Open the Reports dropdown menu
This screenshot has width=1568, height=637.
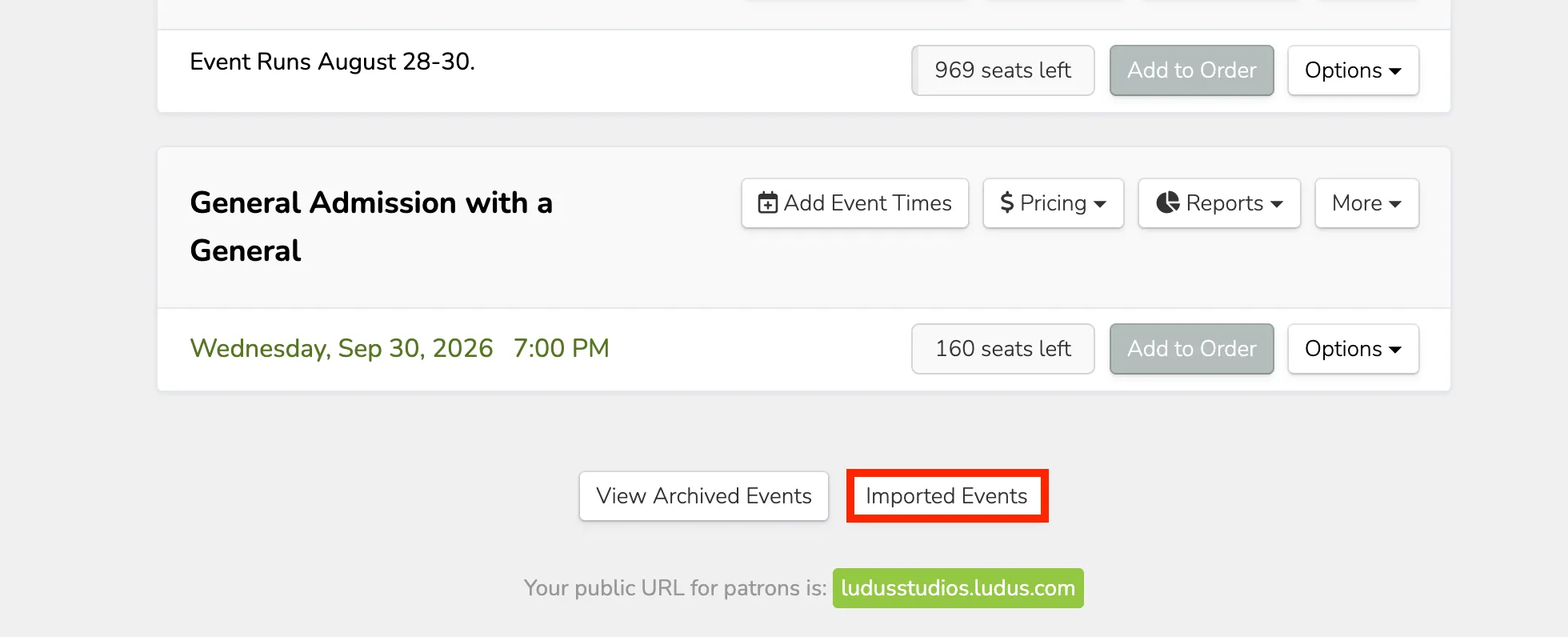(1219, 203)
